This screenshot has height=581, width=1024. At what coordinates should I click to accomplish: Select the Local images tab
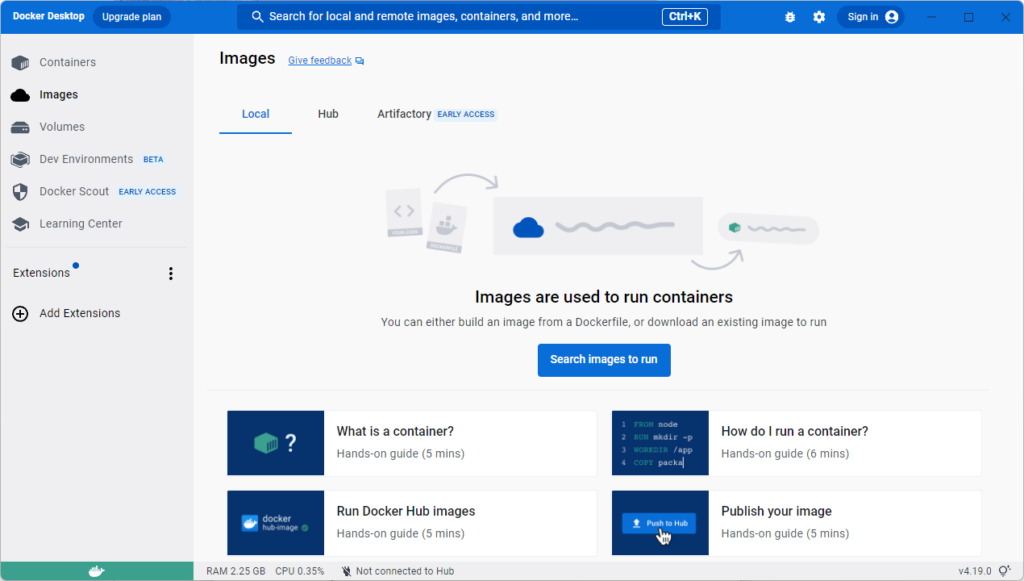pos(255,114)
